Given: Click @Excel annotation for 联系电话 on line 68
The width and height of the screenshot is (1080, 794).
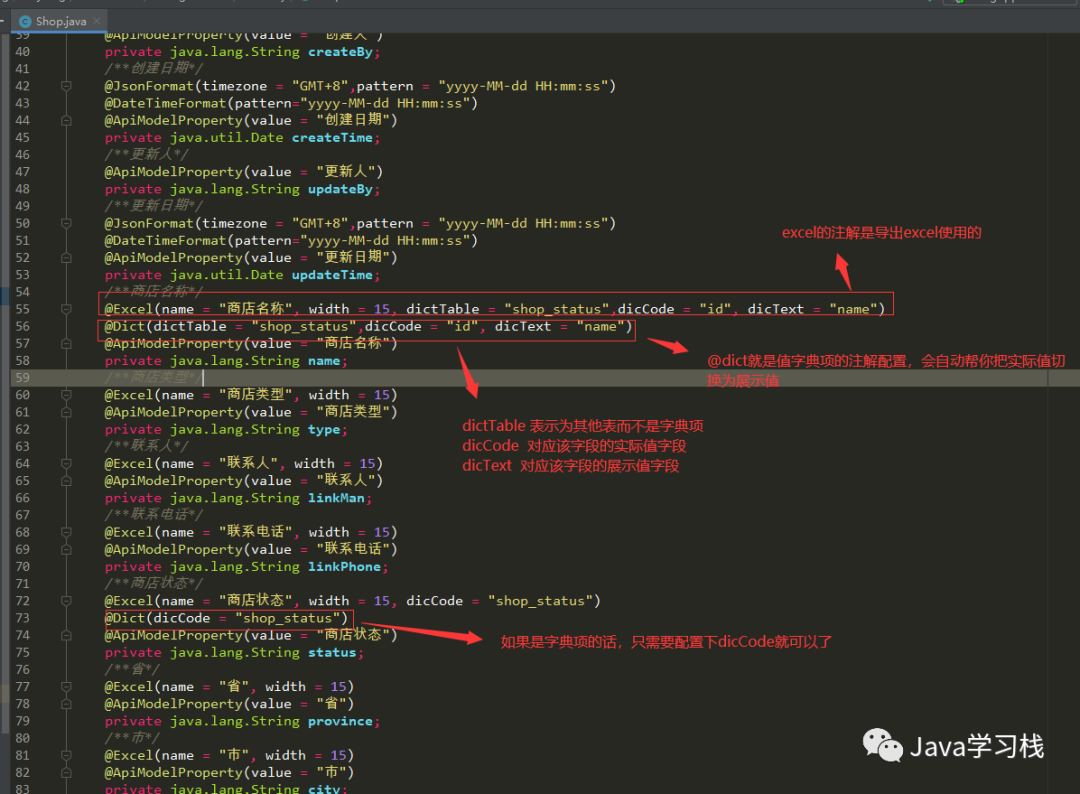Looking at the screenshot, I should pyautogui.click(x=128, y=532).
